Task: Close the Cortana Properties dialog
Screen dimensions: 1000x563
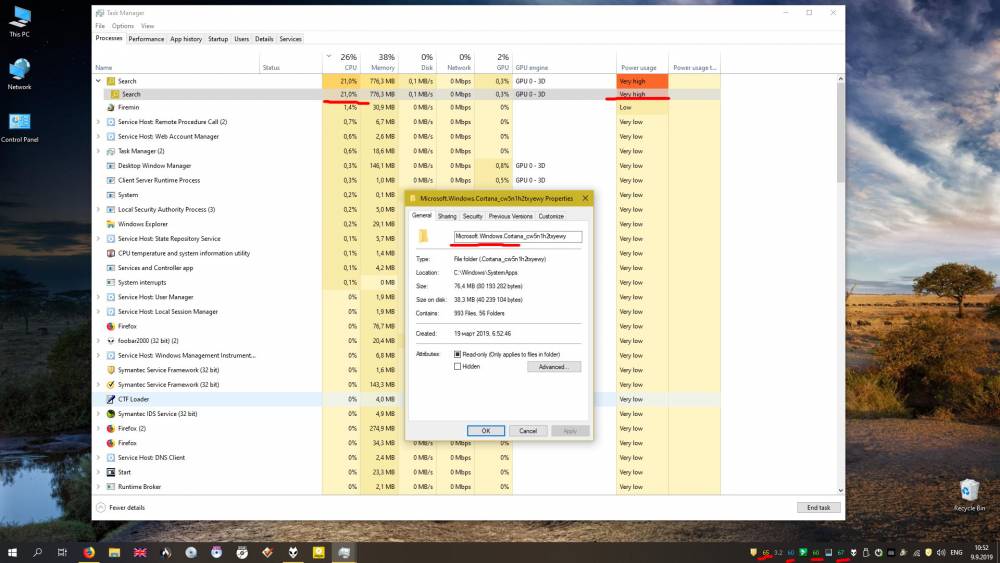Action: (x=585, y=198)
